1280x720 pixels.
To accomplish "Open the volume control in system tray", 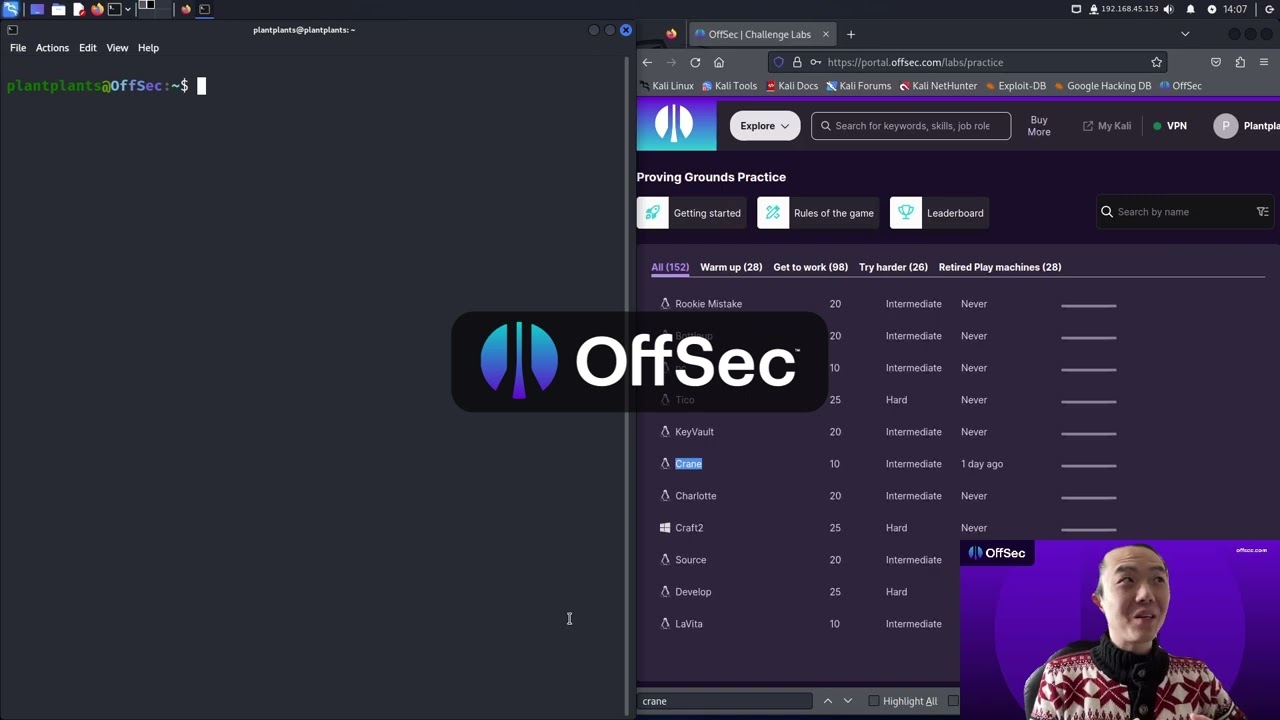I will 1171,9.
